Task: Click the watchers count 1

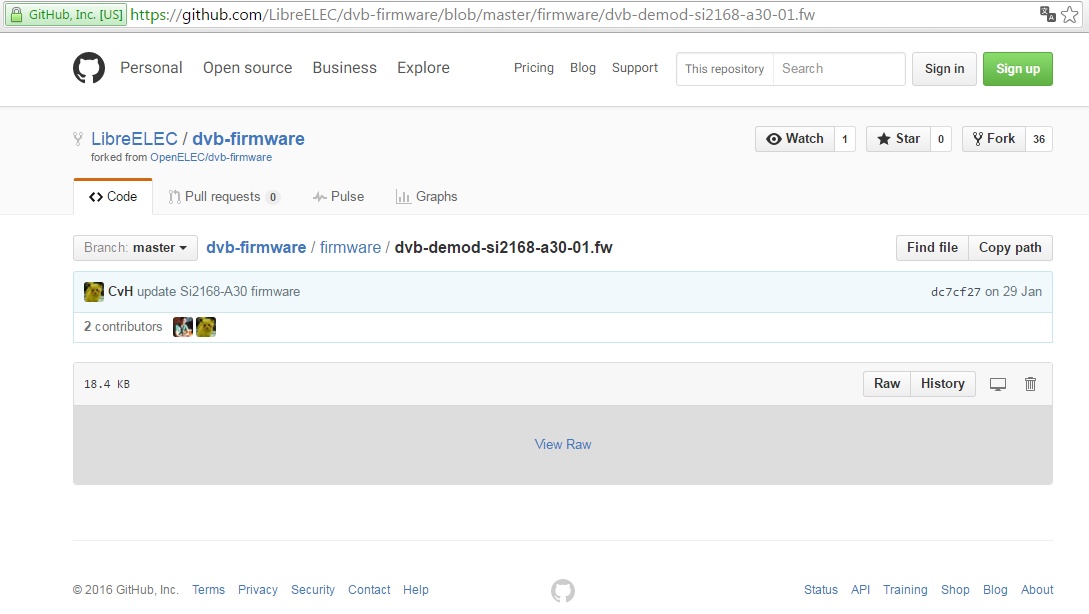Action: coord(845,139)
